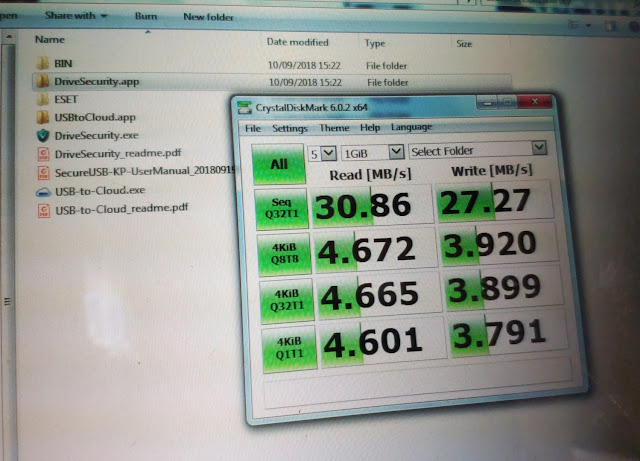
Task: Open Explorer's Share with dropdown
Action: (x=76, y=16)
